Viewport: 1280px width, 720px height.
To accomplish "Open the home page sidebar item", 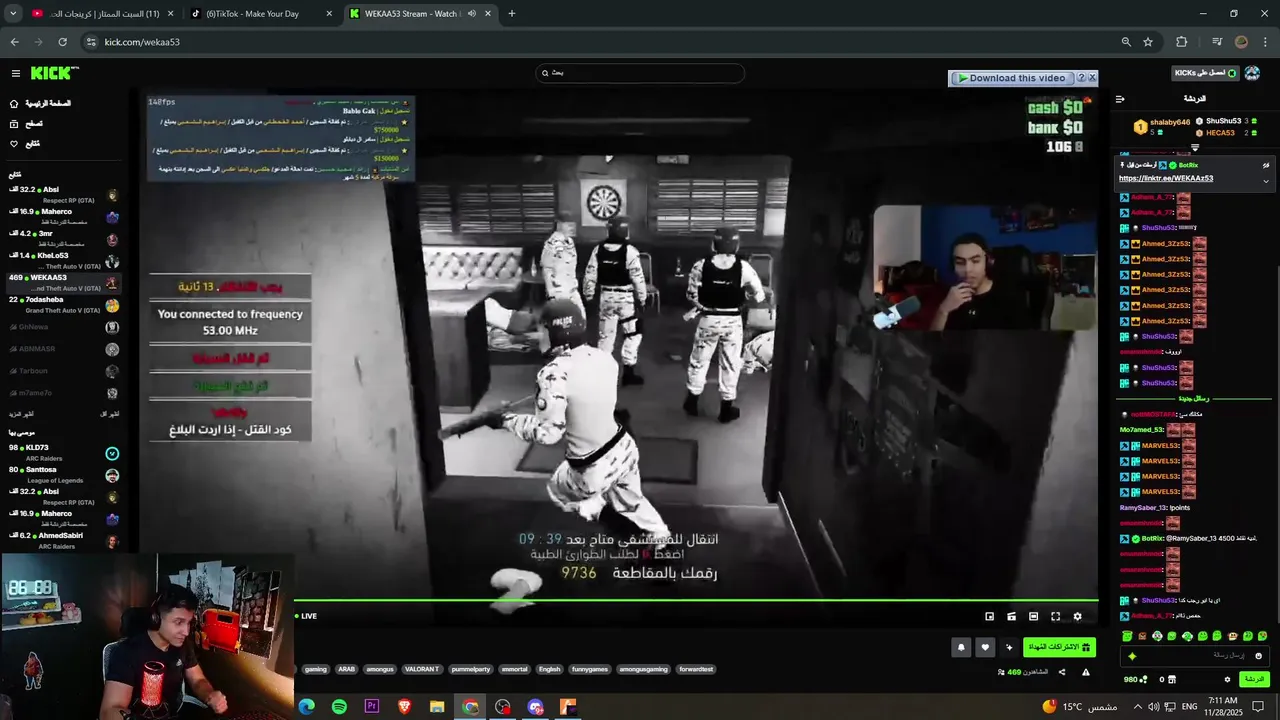I will click(x=41, y=104).
